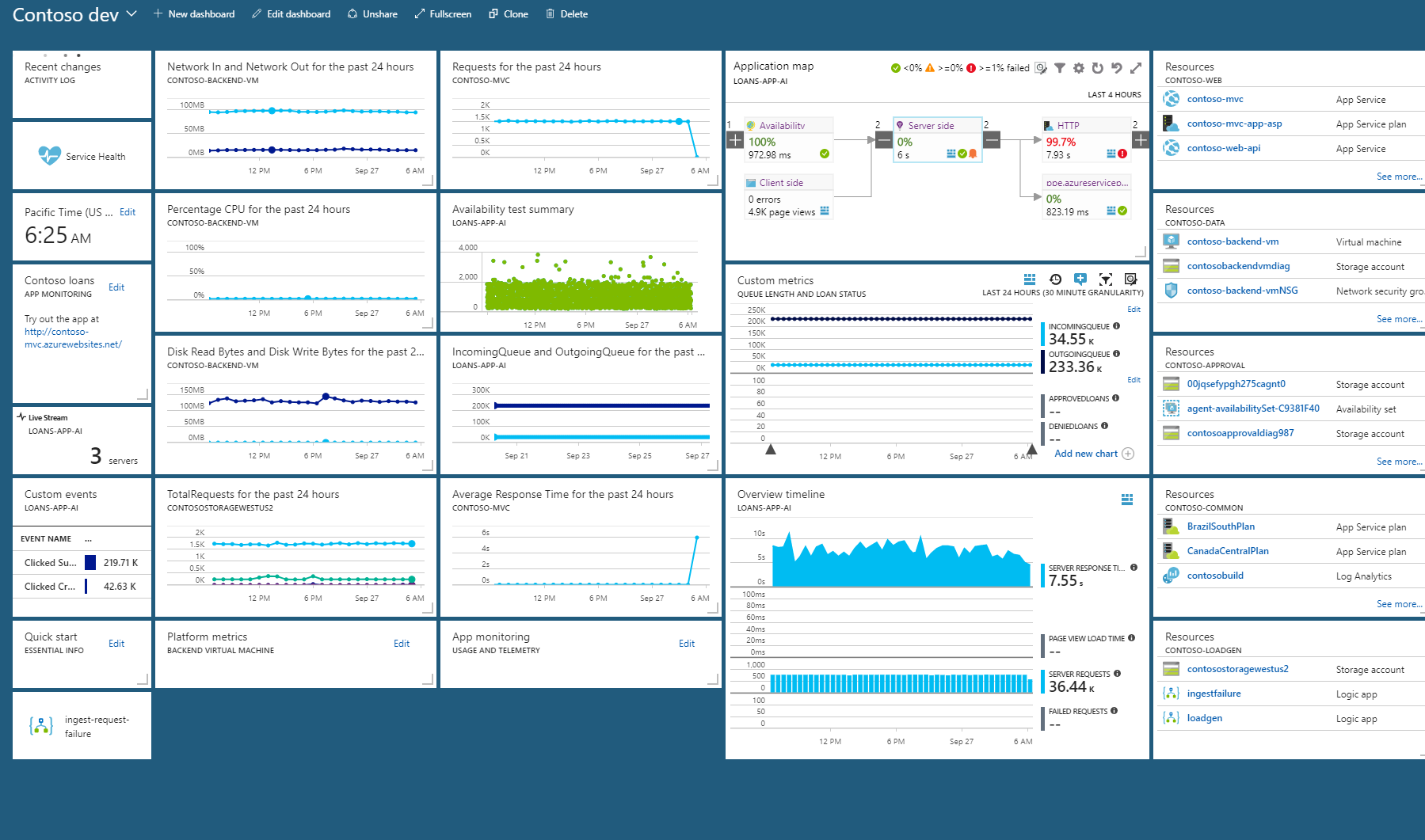The height and width of the screenshot is (840, 1425).
Task: Click the info icon beside DENIEDLOANS
Action: pos(1104,425)
